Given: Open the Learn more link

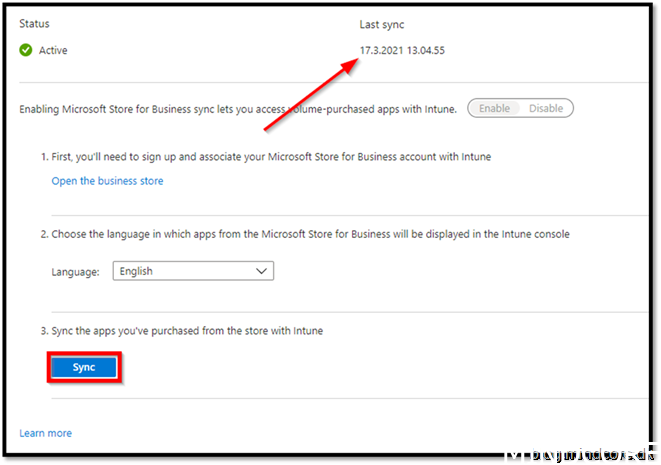Looking at the screenshot, I should point(45,433).
